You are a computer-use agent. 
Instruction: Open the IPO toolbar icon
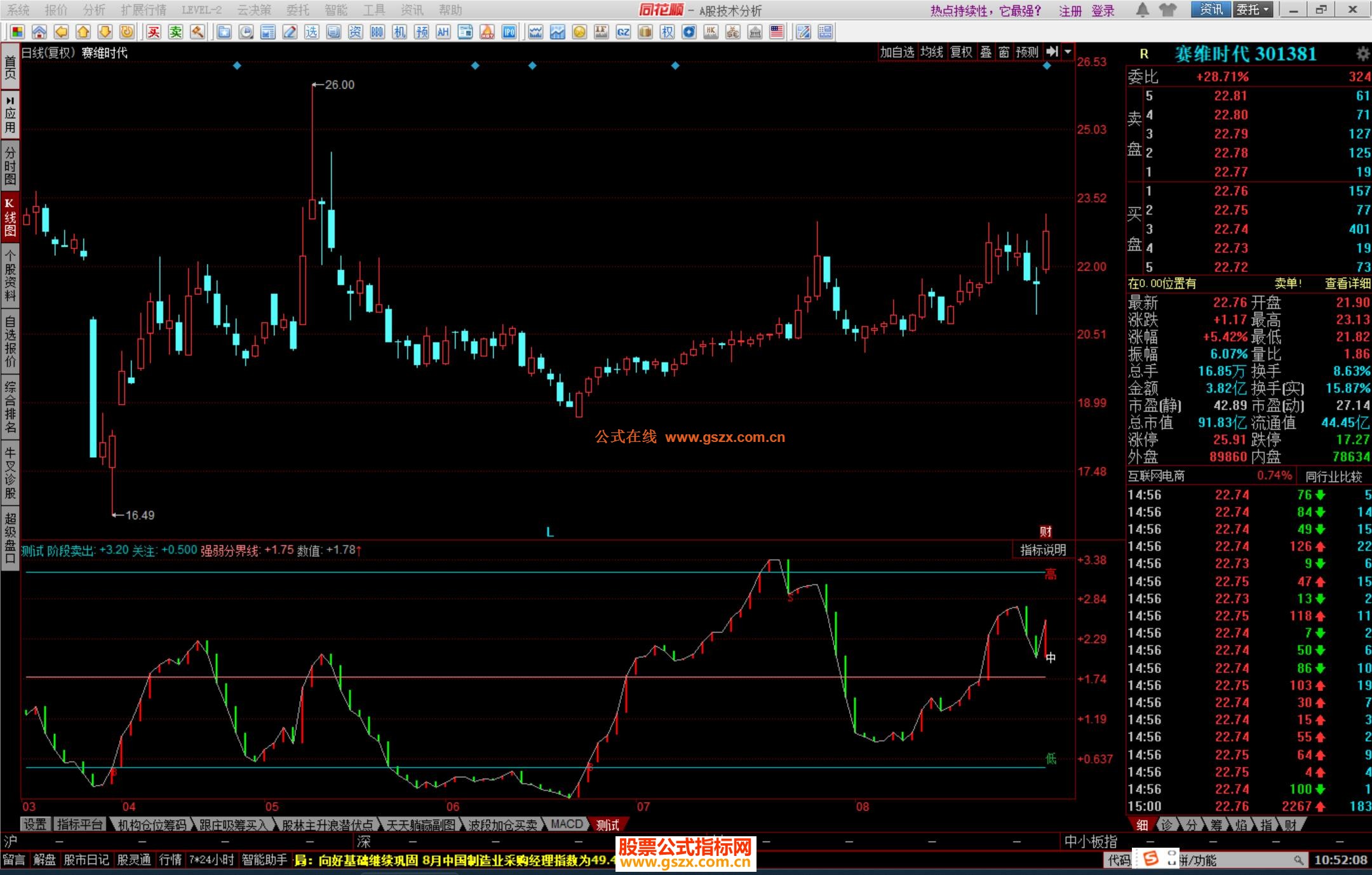(509, 32)
